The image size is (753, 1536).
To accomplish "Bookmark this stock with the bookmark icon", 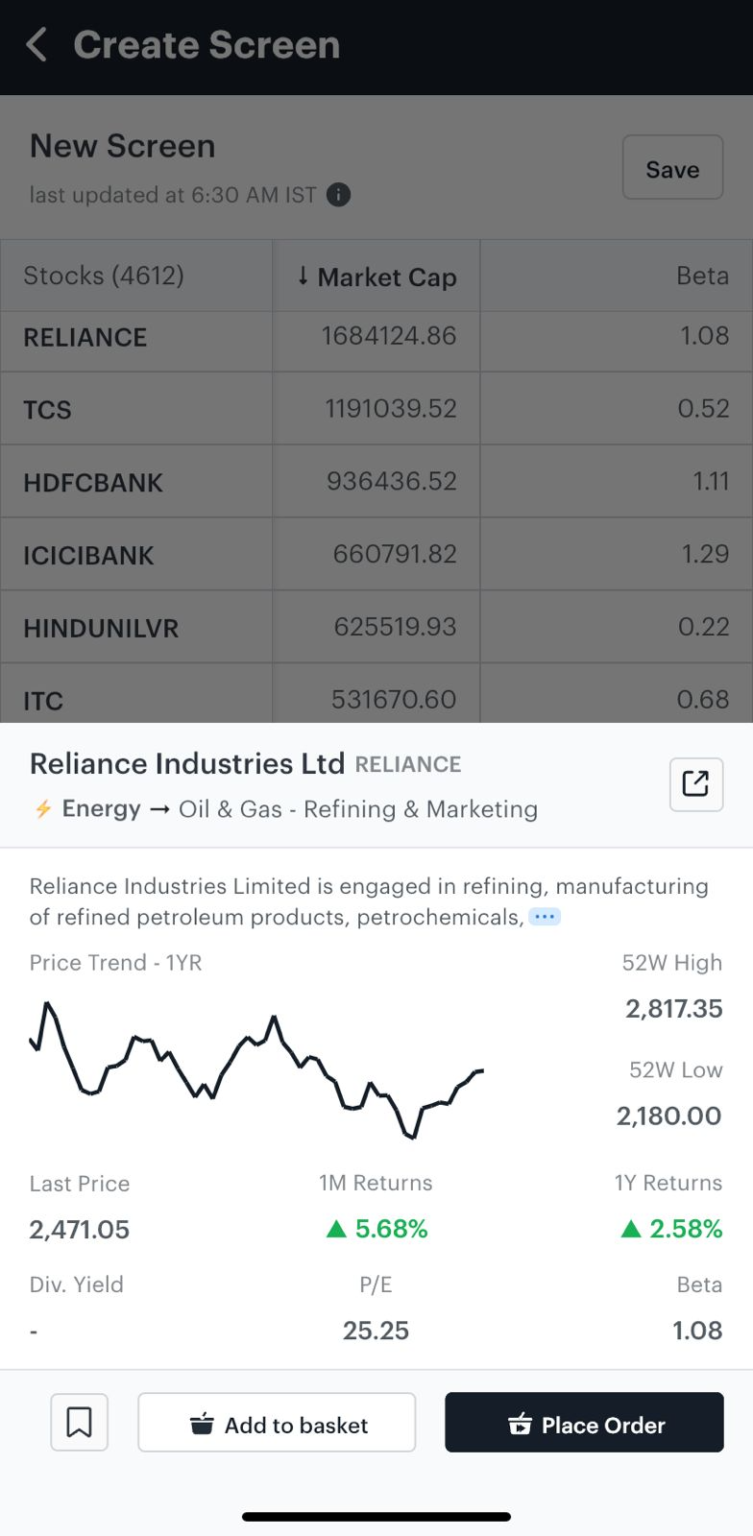I will 79,1422.
